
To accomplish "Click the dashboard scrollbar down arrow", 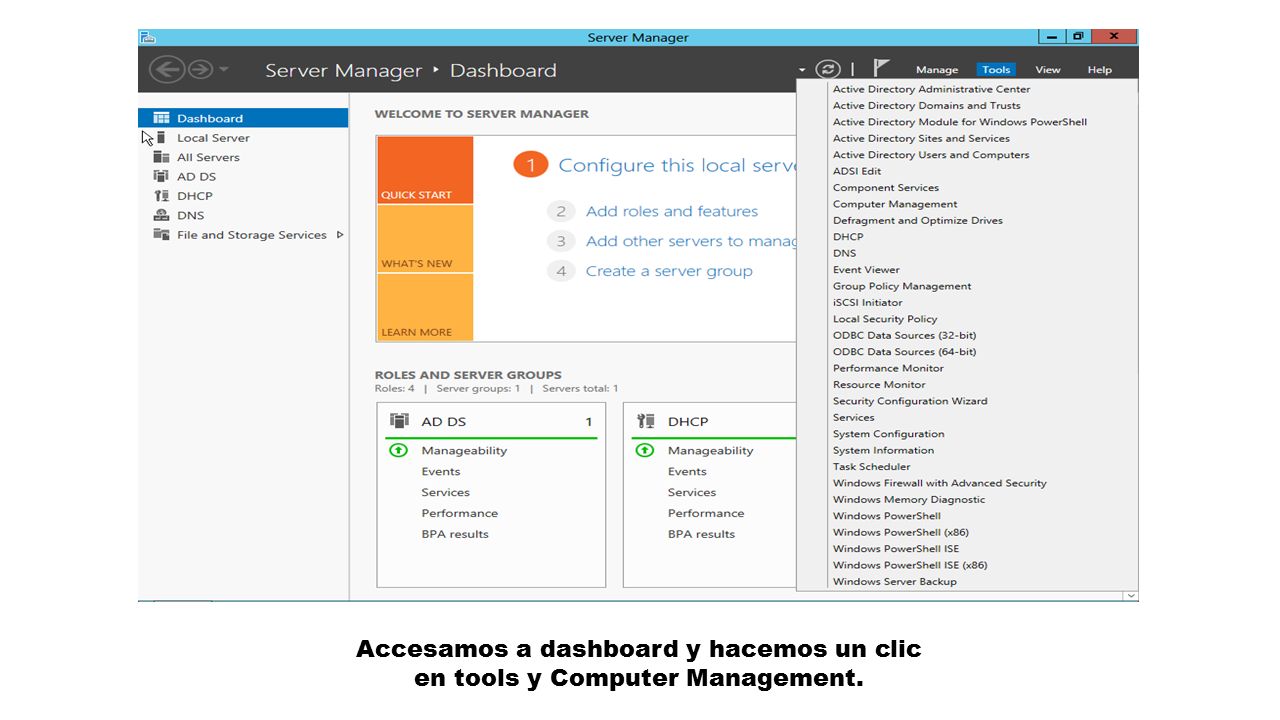I will click(x=1131, y=595).
